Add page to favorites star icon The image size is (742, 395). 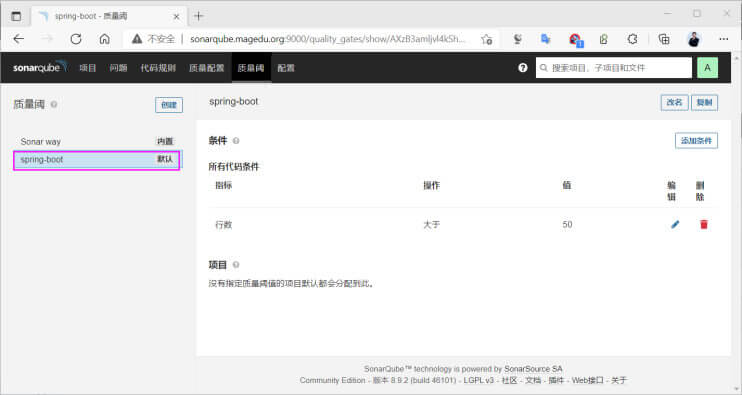486,39
